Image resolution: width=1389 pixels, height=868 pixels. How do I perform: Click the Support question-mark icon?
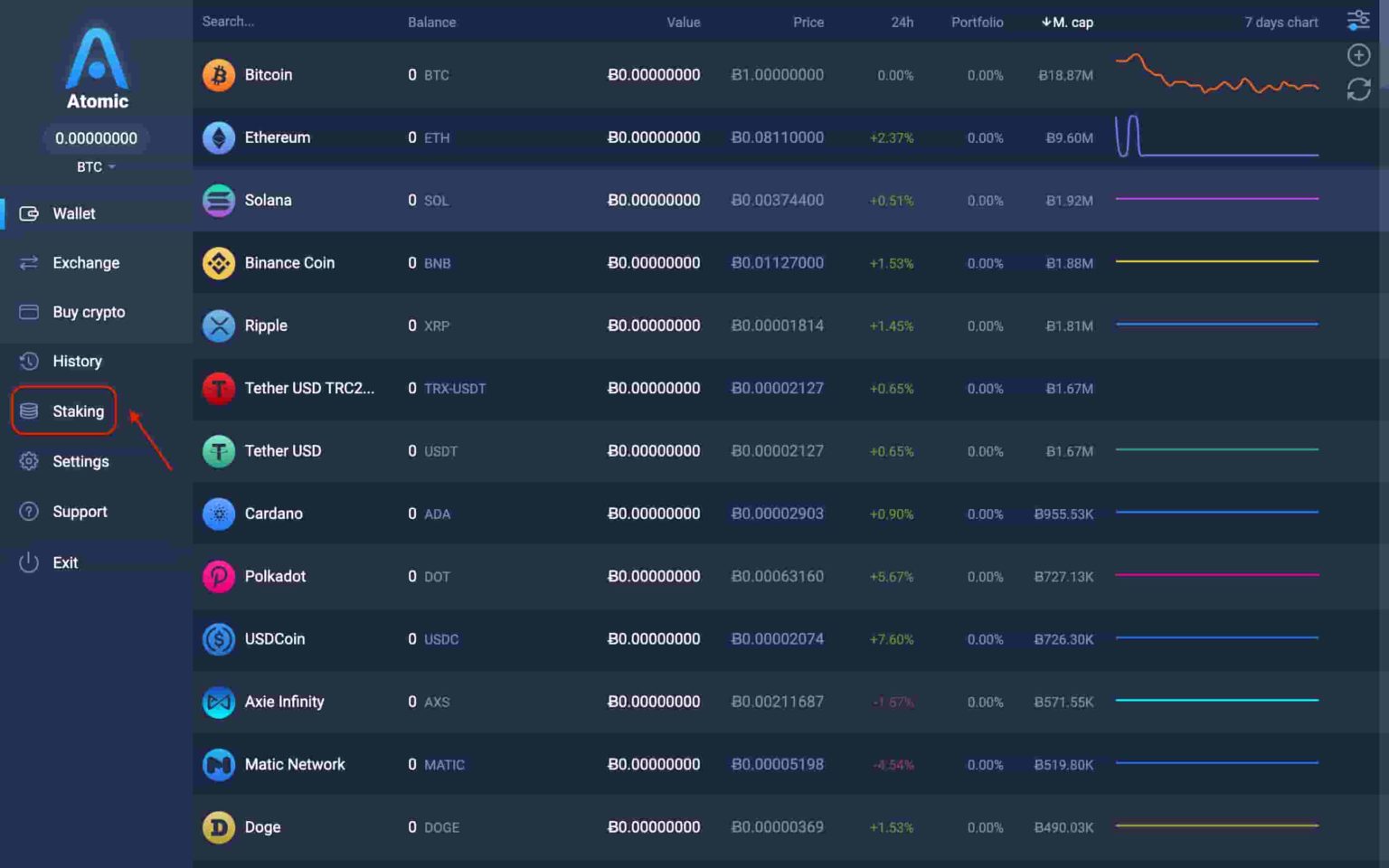click(28, 511)
